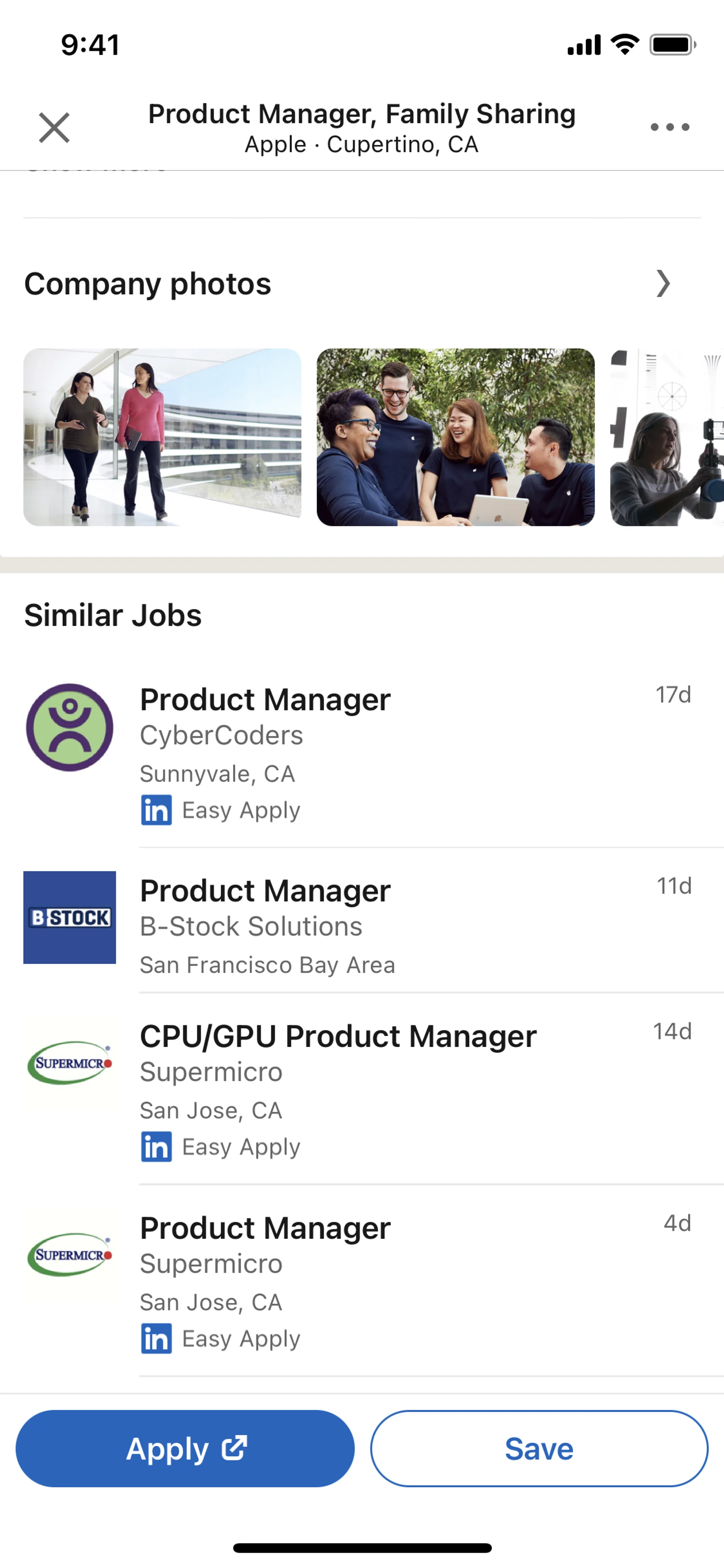Tap LinkedIn Easy Apply icon under Sunnyvale, CA
This screenshot has height=1568, width=724.
click(x=156, y=810)
